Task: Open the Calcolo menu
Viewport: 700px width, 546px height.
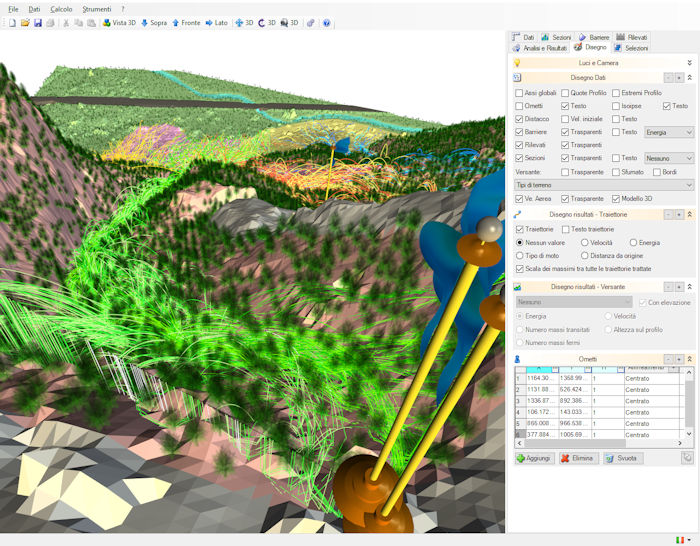Action: click(61, 8)
